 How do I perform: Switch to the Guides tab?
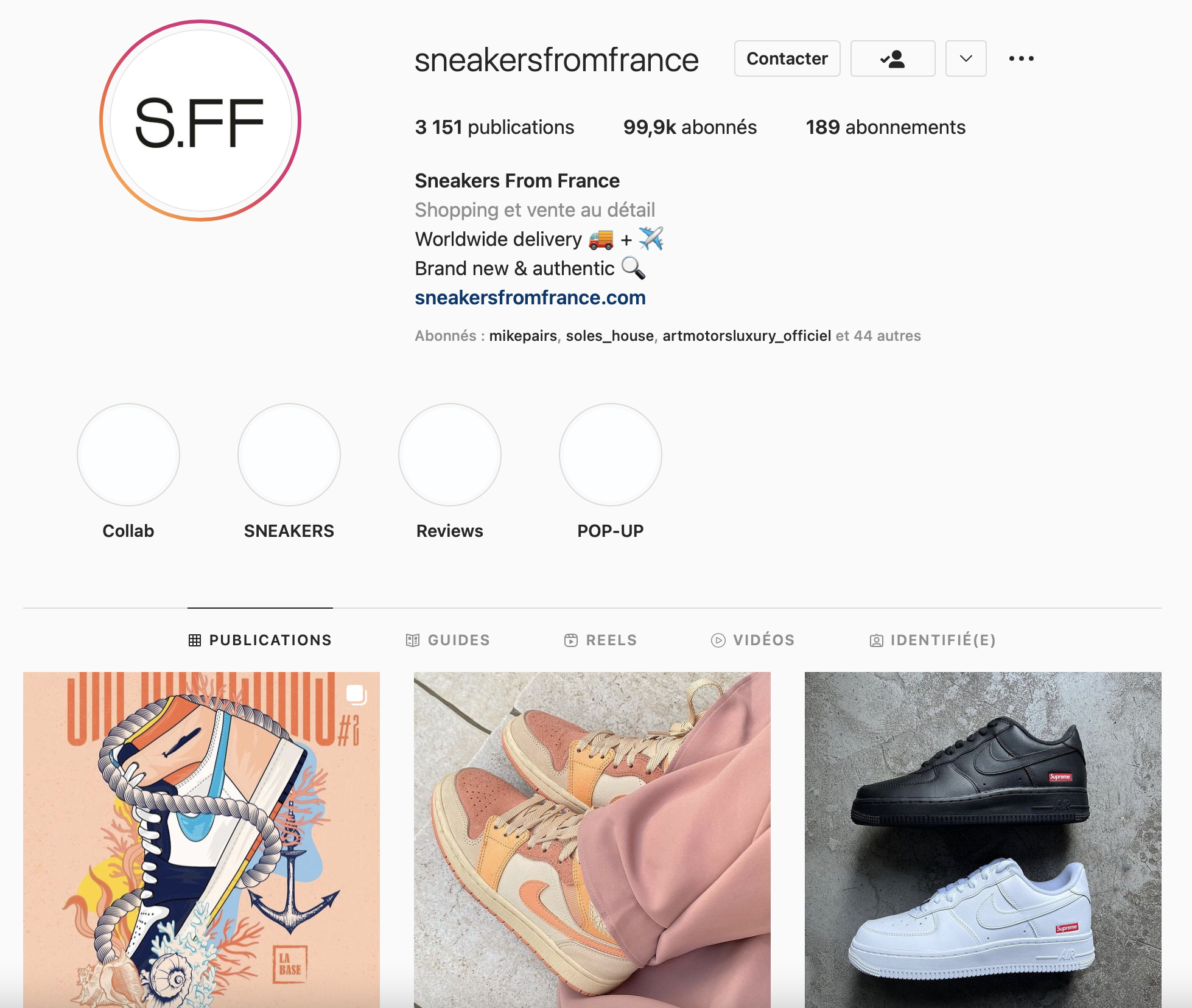[x=448, y=640]
